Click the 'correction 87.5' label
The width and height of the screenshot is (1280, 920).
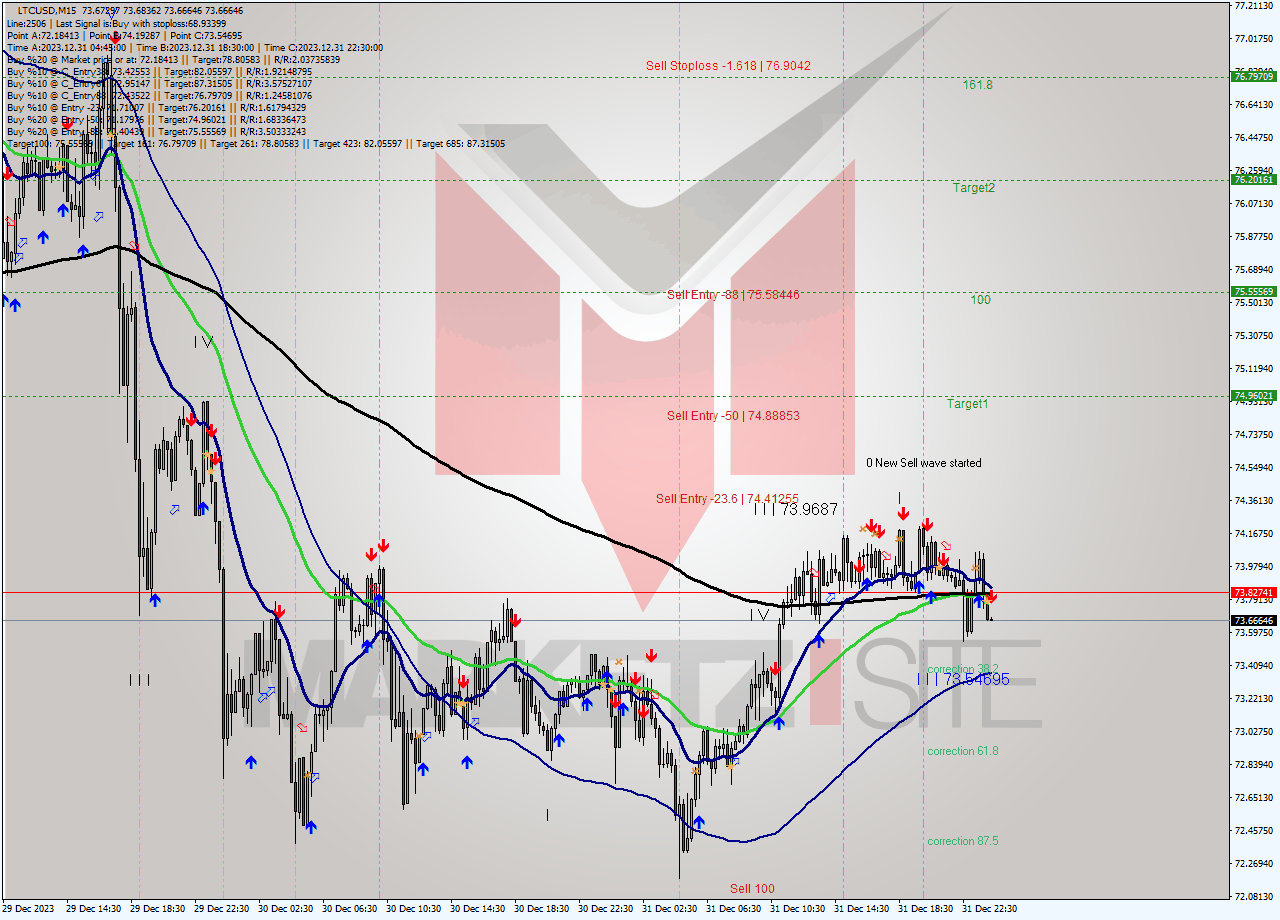(x=962, y=841)
